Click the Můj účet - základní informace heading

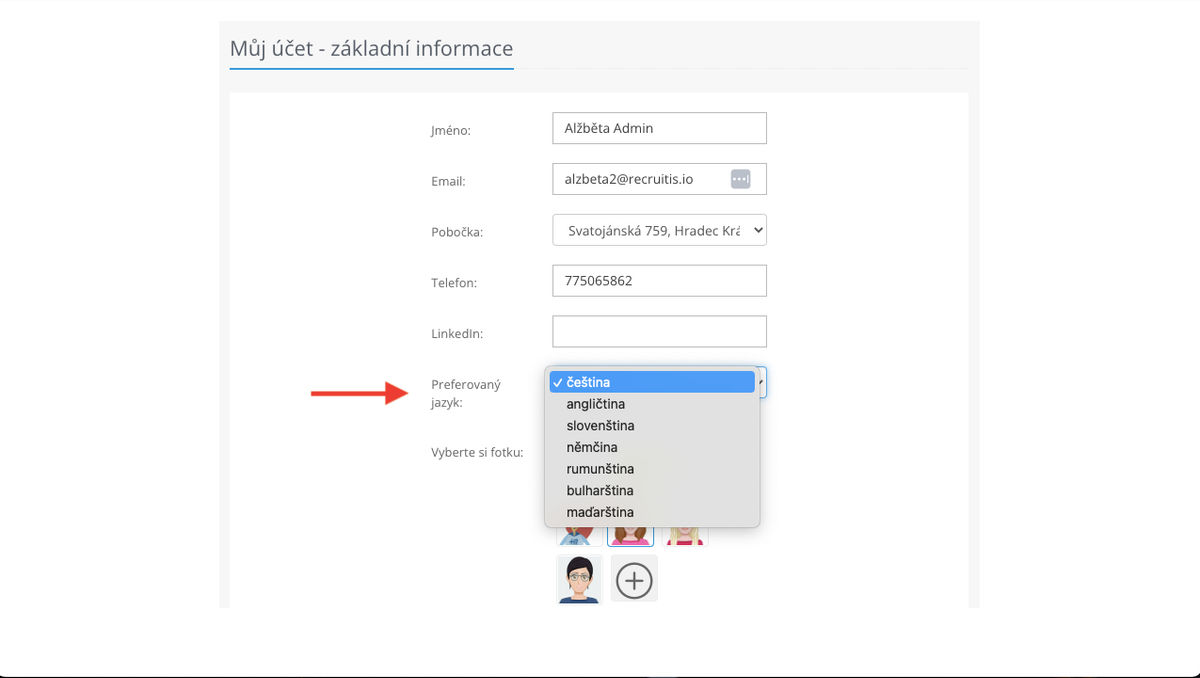(371, 48)
